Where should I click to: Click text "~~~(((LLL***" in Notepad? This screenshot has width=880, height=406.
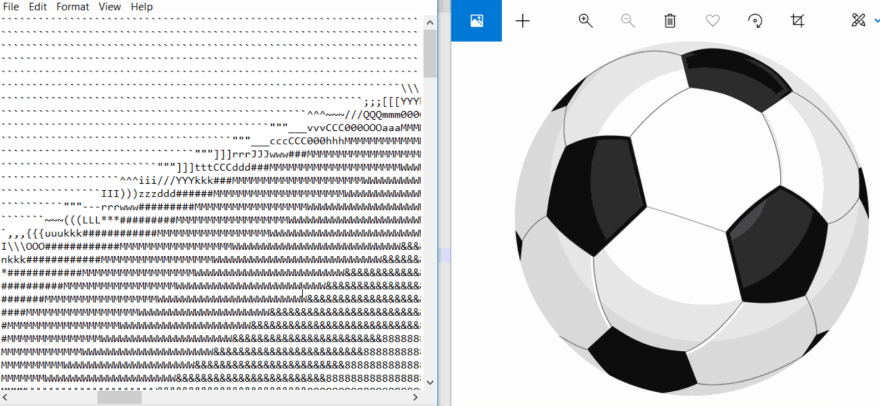point(82,220)
